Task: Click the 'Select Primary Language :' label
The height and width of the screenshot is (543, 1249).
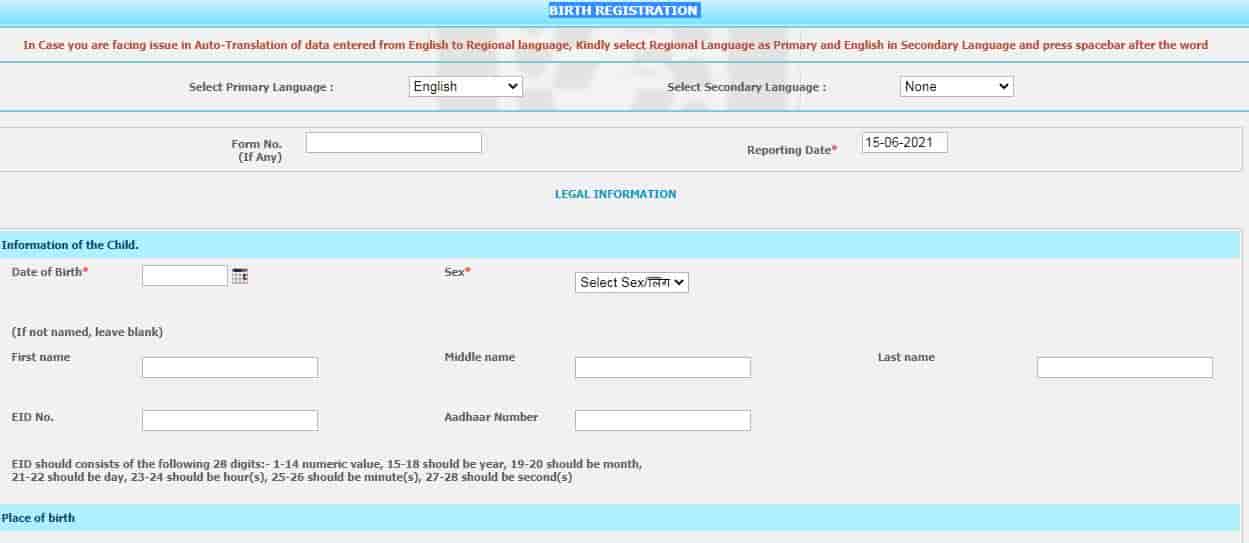Action: point(261,88)
